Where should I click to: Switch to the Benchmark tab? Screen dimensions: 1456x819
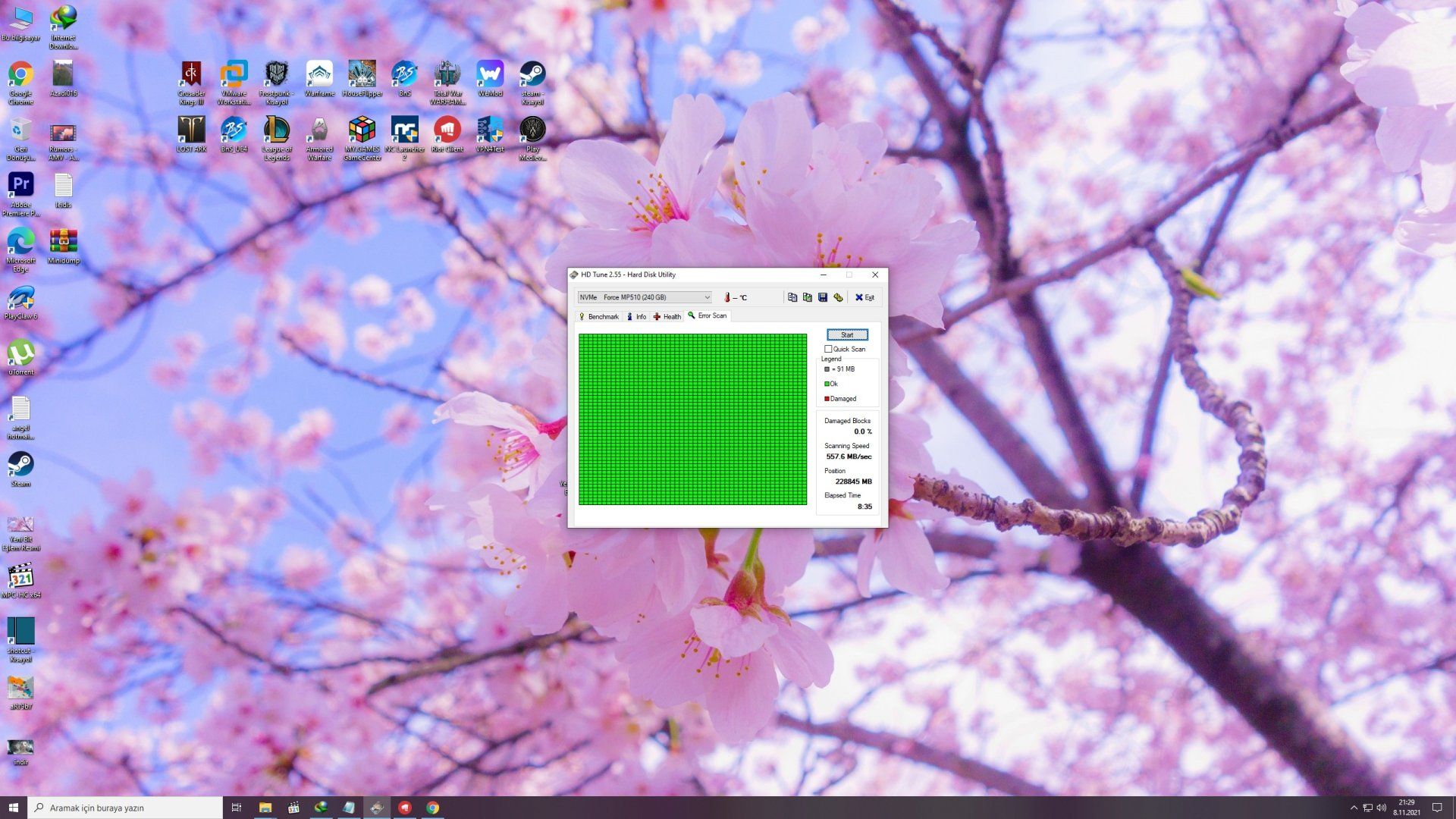click(598, 316)
